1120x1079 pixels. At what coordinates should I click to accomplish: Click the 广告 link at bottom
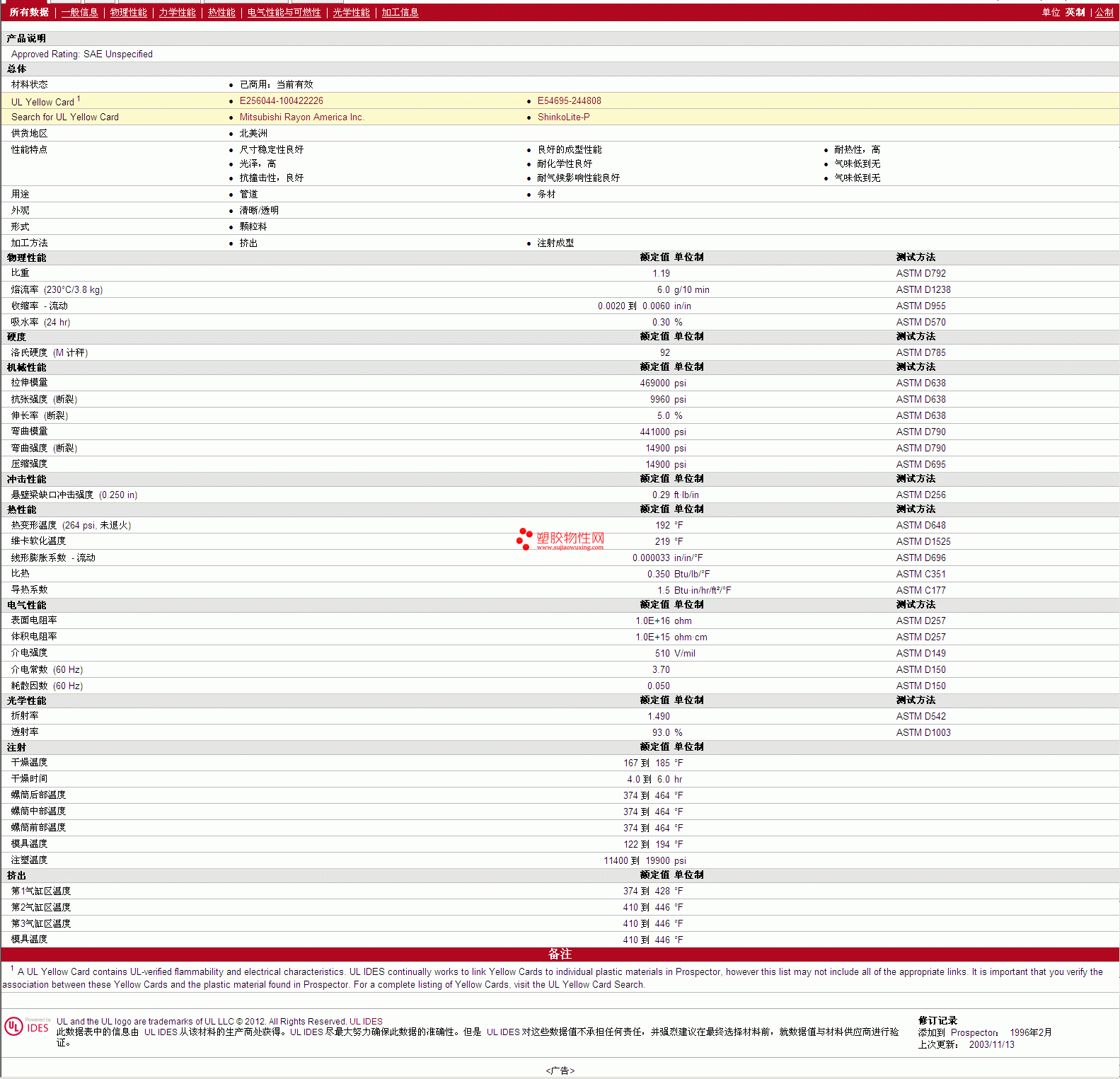coord(560,1071)
